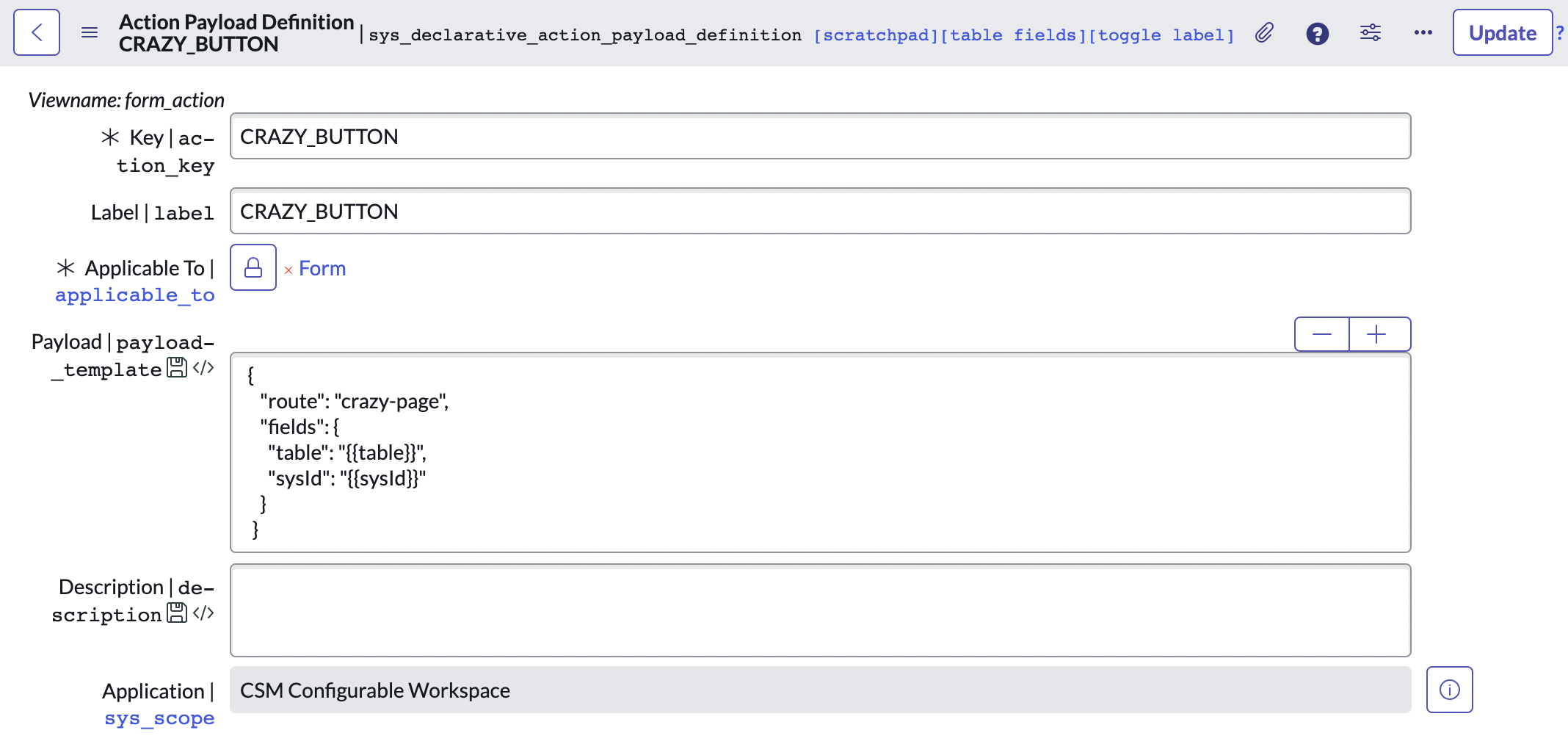This screenshot has height=755, width=1568.
Task: Open the more options ellipsis menu
Action: tap(1423, 33)
